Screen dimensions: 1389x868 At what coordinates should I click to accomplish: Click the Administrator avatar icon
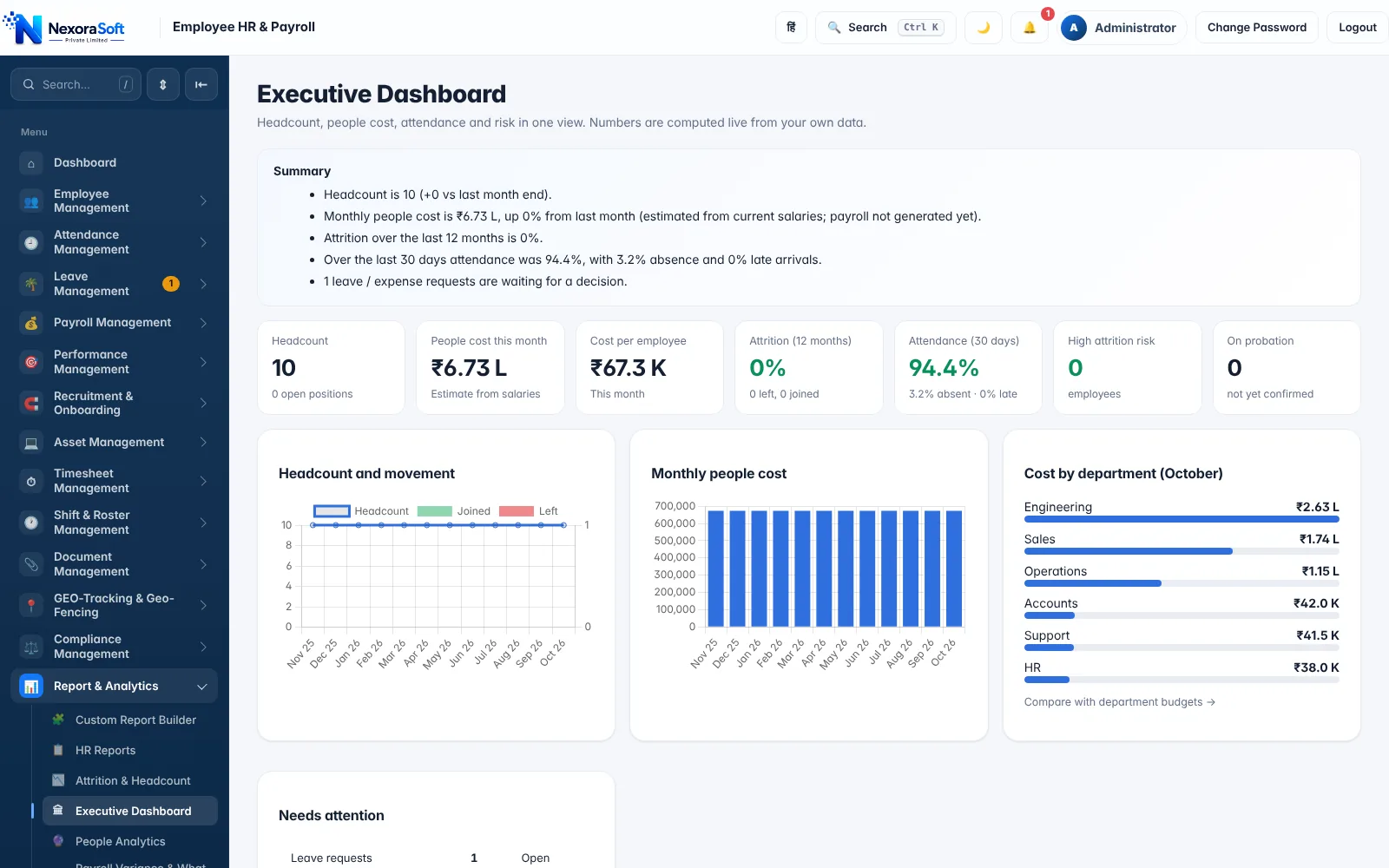coord(1074,28)
